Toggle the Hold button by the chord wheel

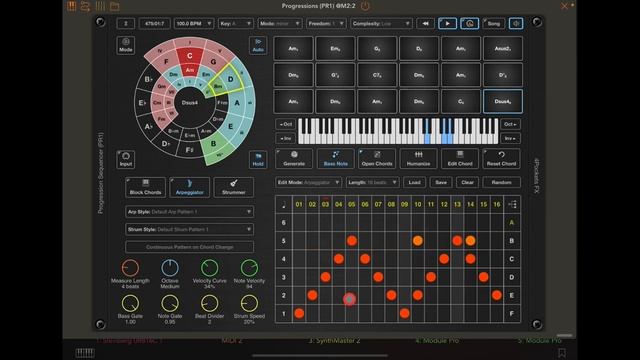258,159
